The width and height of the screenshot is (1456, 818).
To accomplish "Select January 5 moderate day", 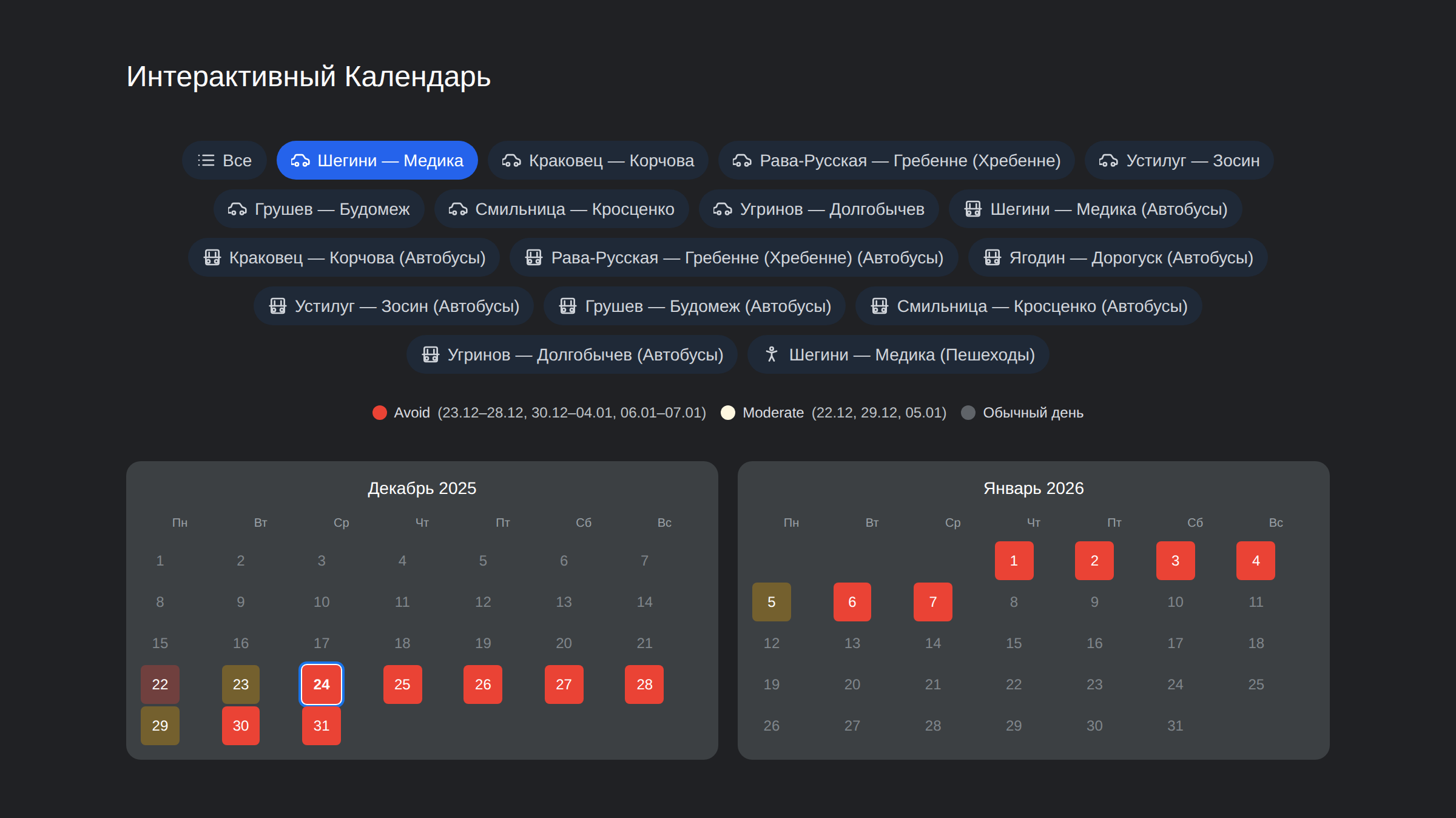I will [x=771, y=602].
